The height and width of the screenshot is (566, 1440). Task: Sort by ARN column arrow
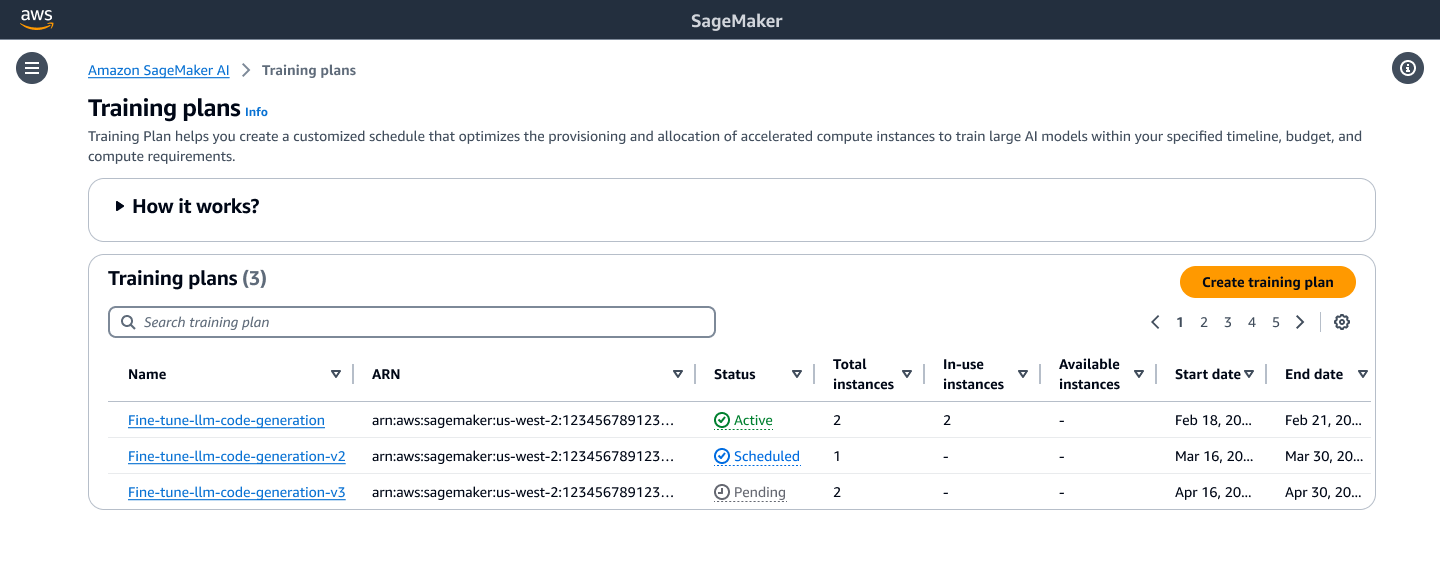click(x=678, y=374)
